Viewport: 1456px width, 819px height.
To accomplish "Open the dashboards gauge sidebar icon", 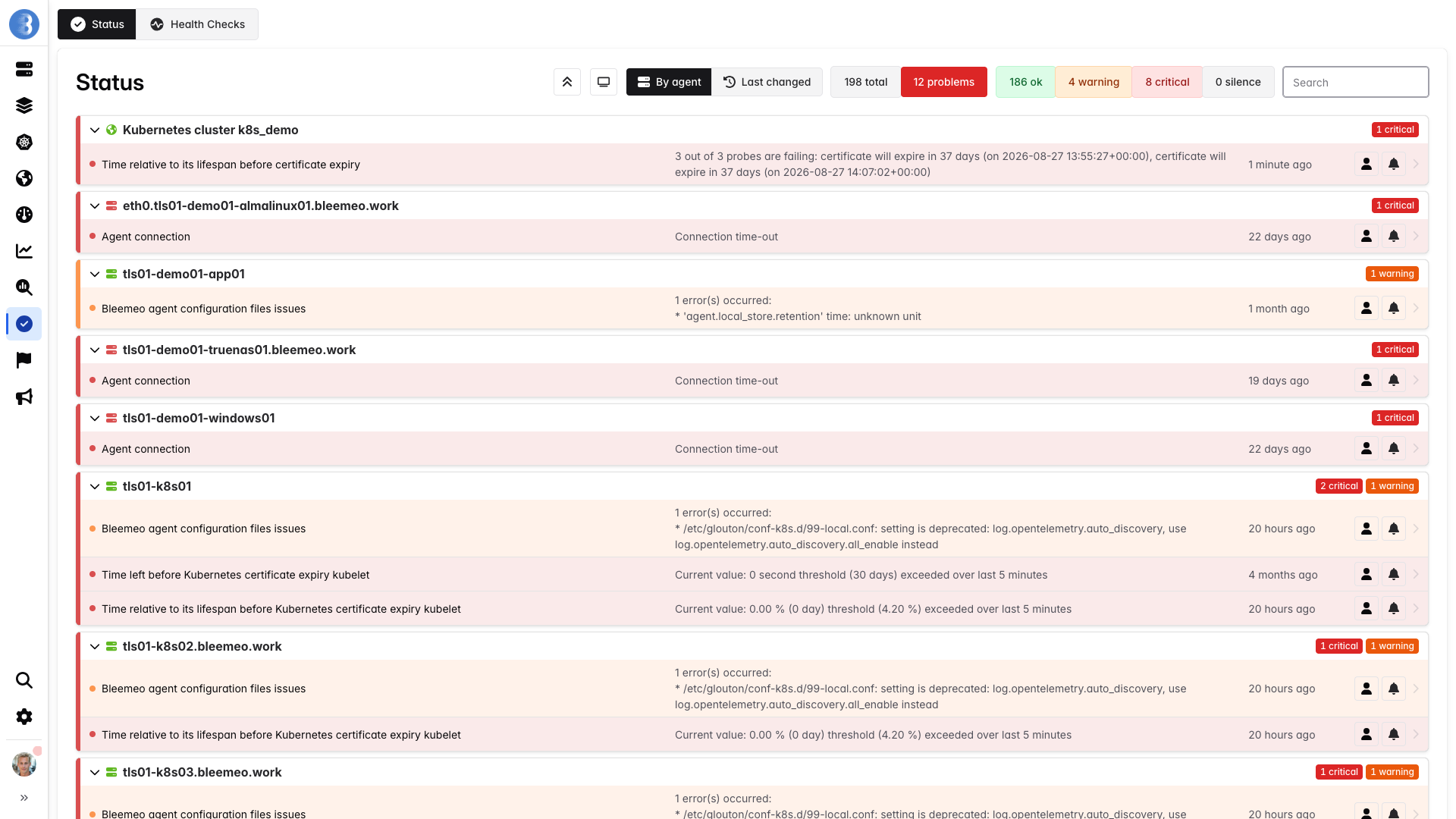I will coord(24,215).
